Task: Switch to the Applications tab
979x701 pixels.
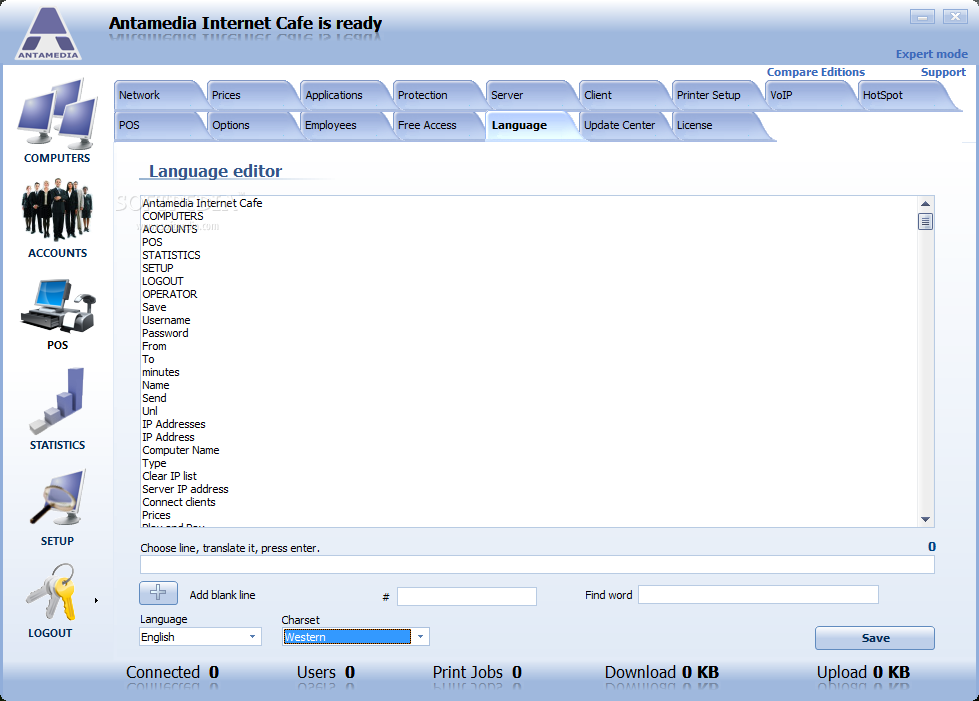Action: click(x=345, y=96)
